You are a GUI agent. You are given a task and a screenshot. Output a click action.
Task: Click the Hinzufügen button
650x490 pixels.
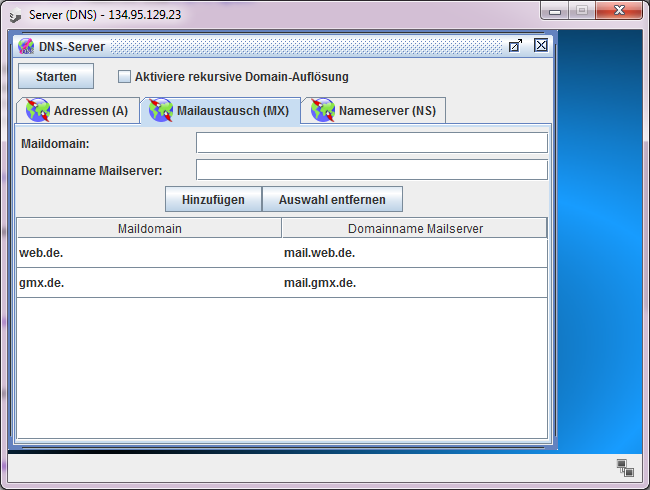pyautogui.click(x=213, y=199)
